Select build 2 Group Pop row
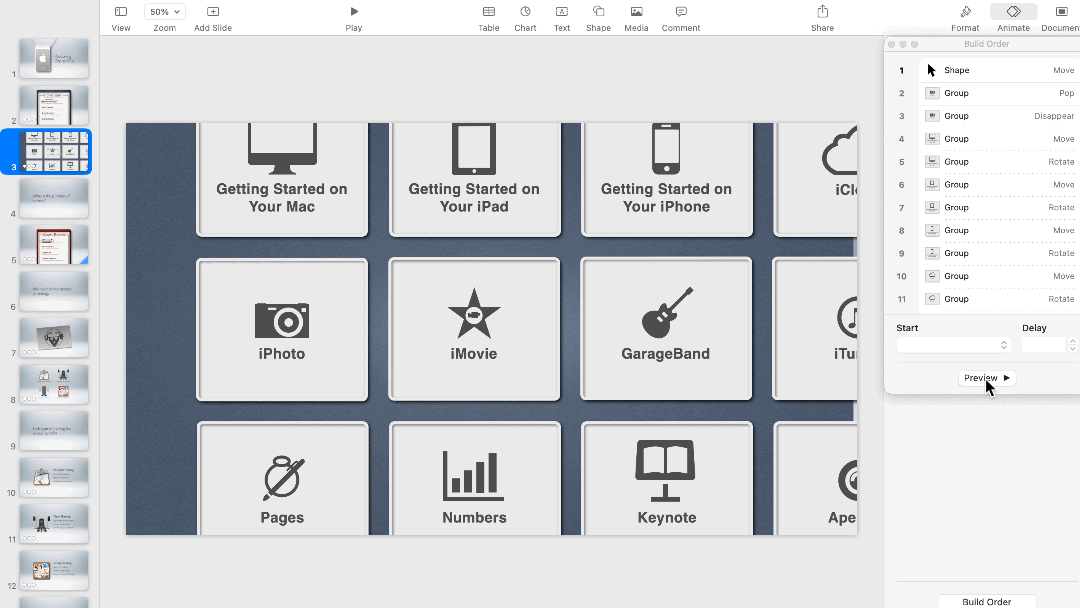The width and height of the screenshot is (1080, 608). pos(999,93)
